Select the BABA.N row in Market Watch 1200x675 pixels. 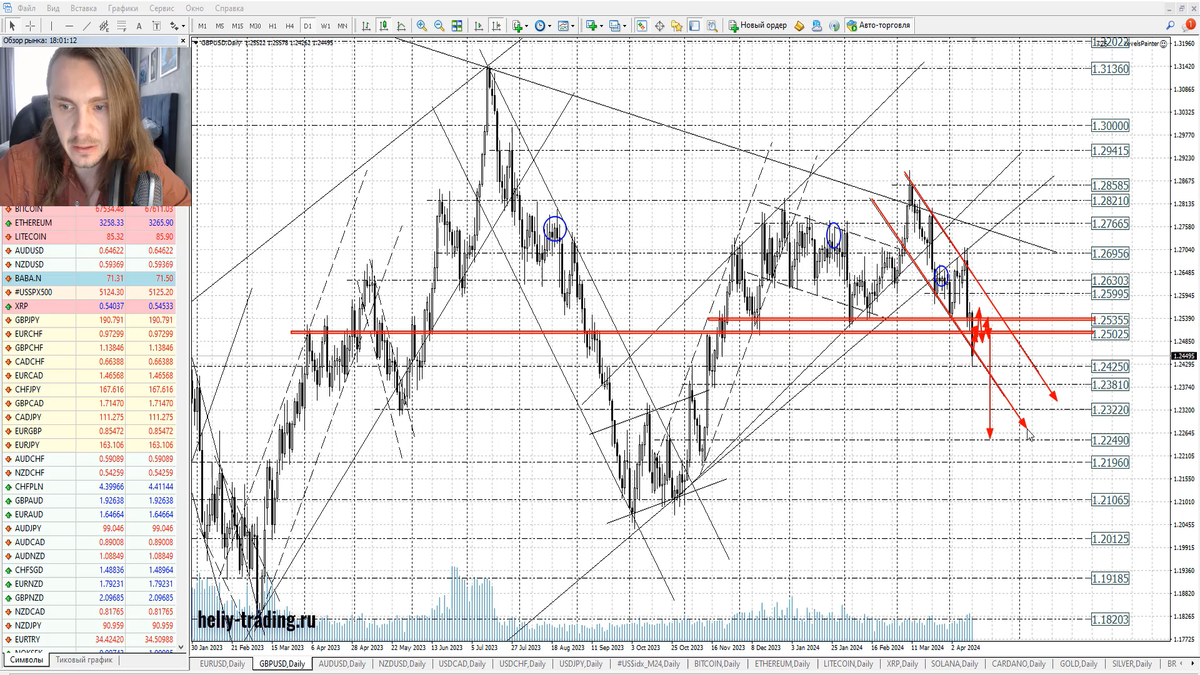pos(89,278)
